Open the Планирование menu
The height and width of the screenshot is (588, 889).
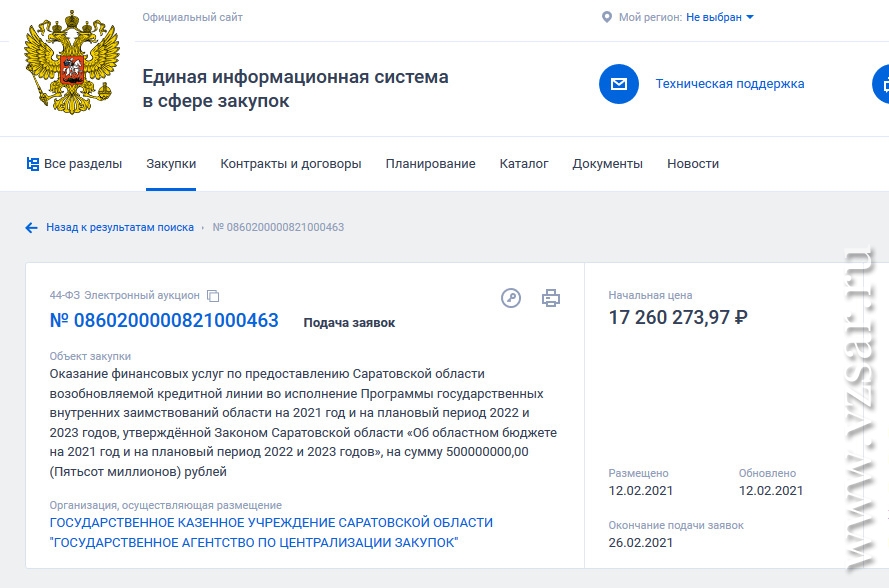(430, 164)
